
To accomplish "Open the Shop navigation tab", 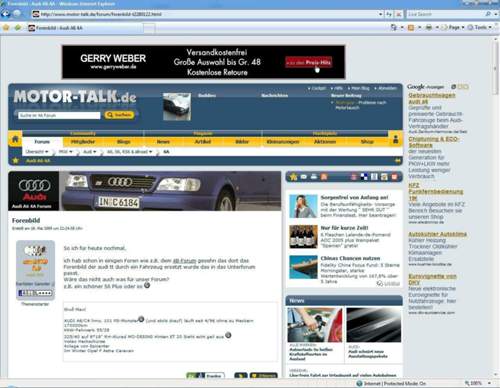I will (367, 142).
